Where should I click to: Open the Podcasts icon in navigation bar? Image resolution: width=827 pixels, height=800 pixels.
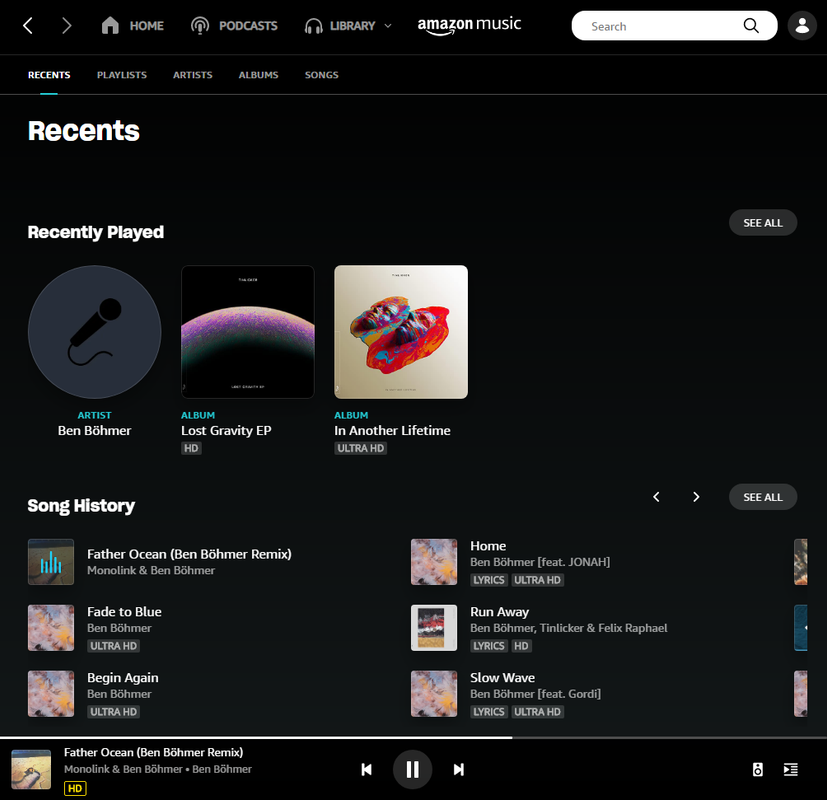tap(200, 25)
